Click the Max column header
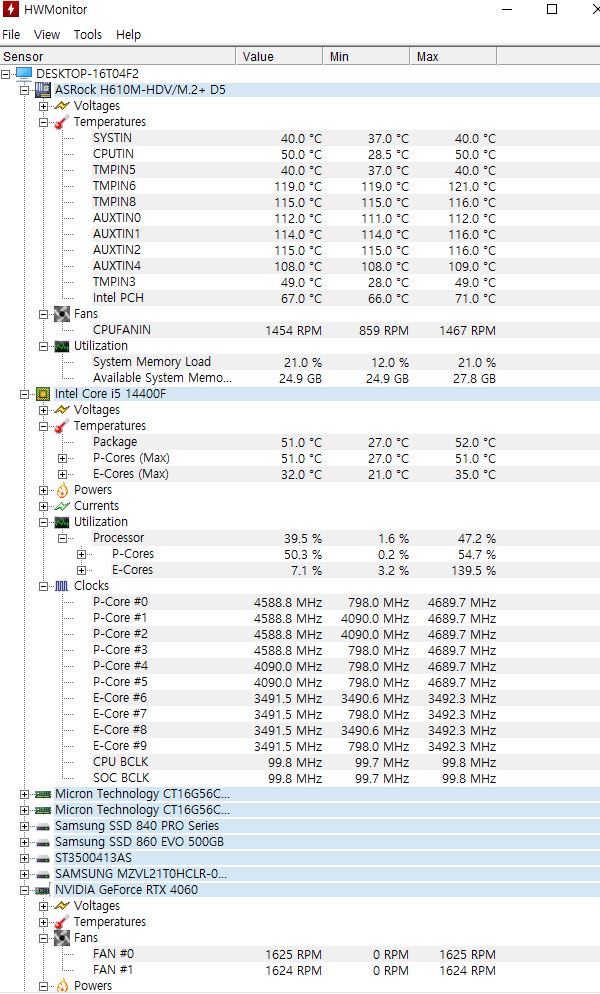Screen dimensions: 600x994 453,56
